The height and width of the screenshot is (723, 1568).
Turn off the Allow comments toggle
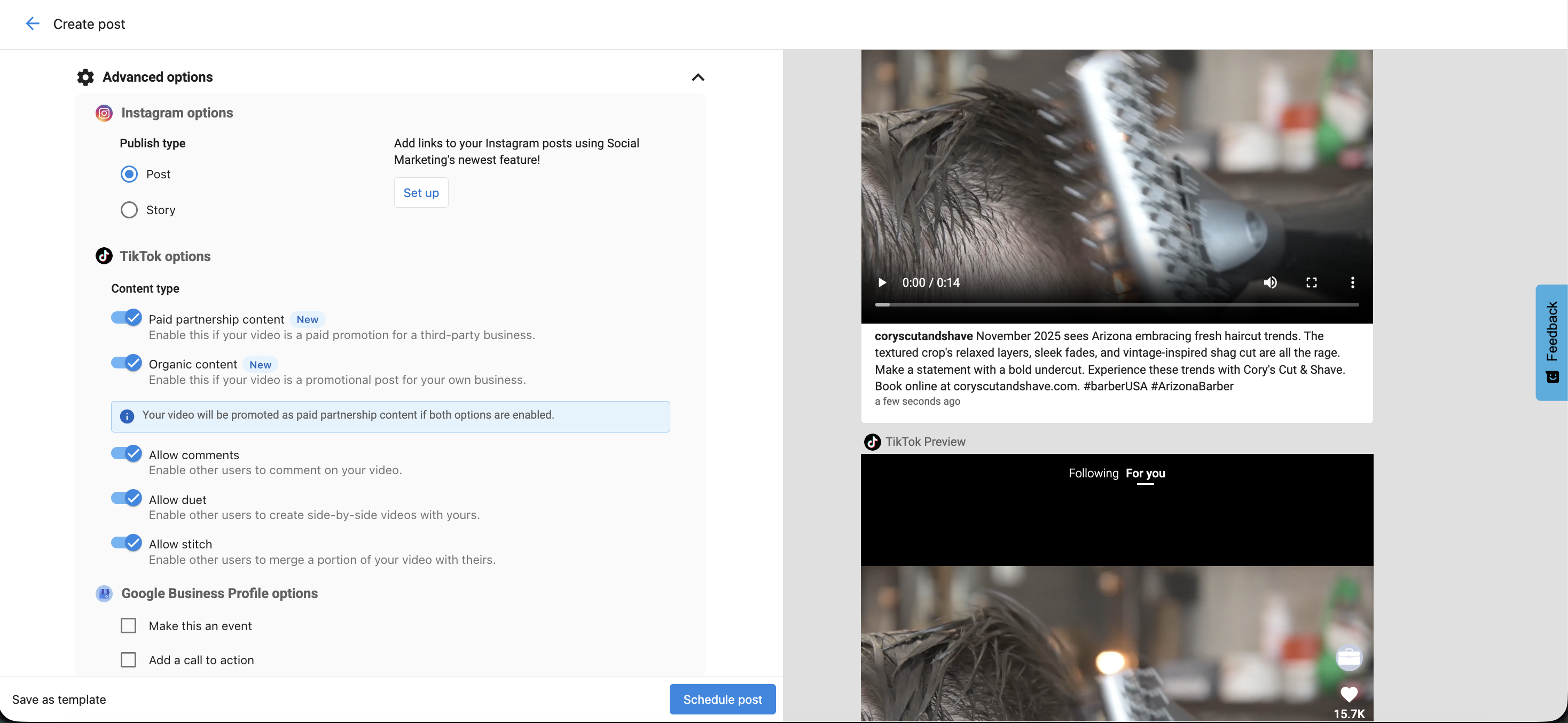tap(126, 453)
